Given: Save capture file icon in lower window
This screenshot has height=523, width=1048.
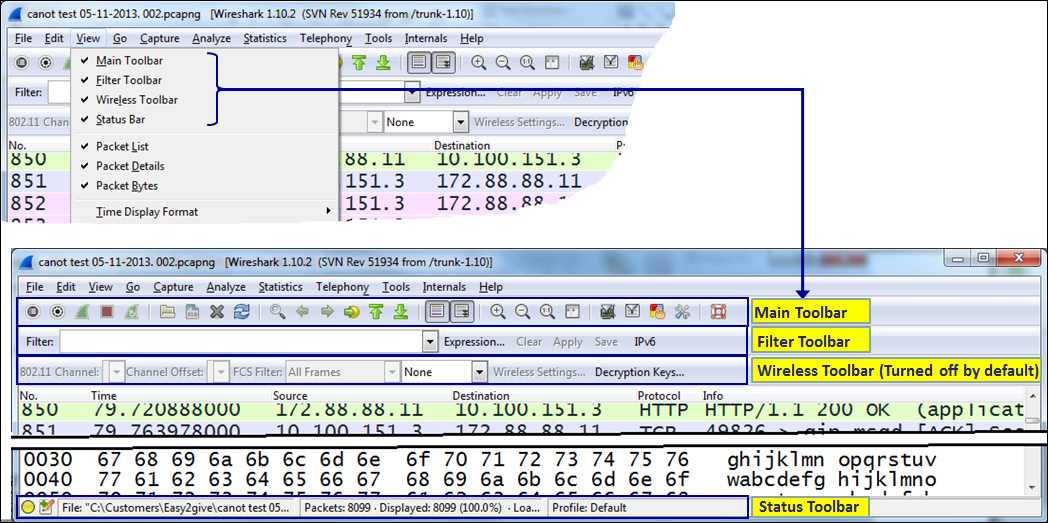Looking at the screenshot, I should (x=191, y=311).
